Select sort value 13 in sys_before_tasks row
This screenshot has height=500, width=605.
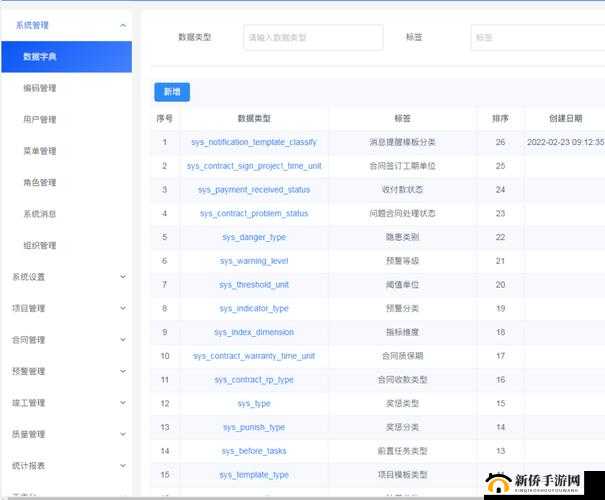[x=500, y=451]
